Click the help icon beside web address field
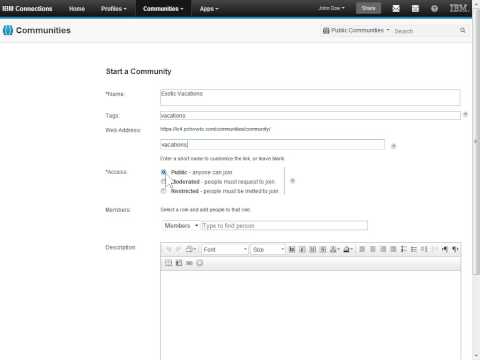This screenshot has height=360, width=480. coord(393,146)
